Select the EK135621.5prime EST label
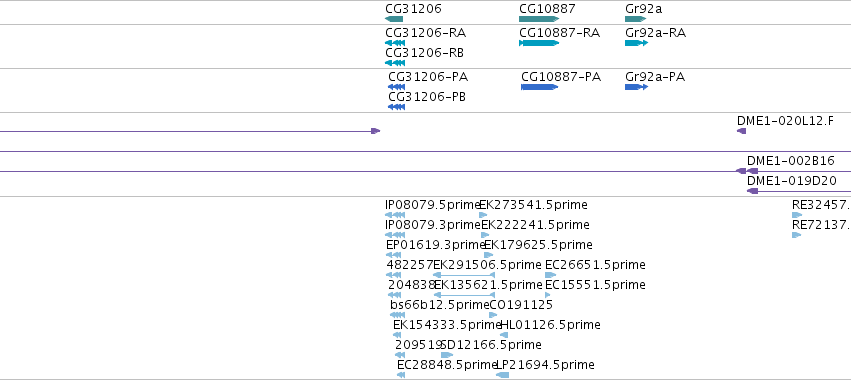This screenshot has height=380, width=851. coord(488,284)
